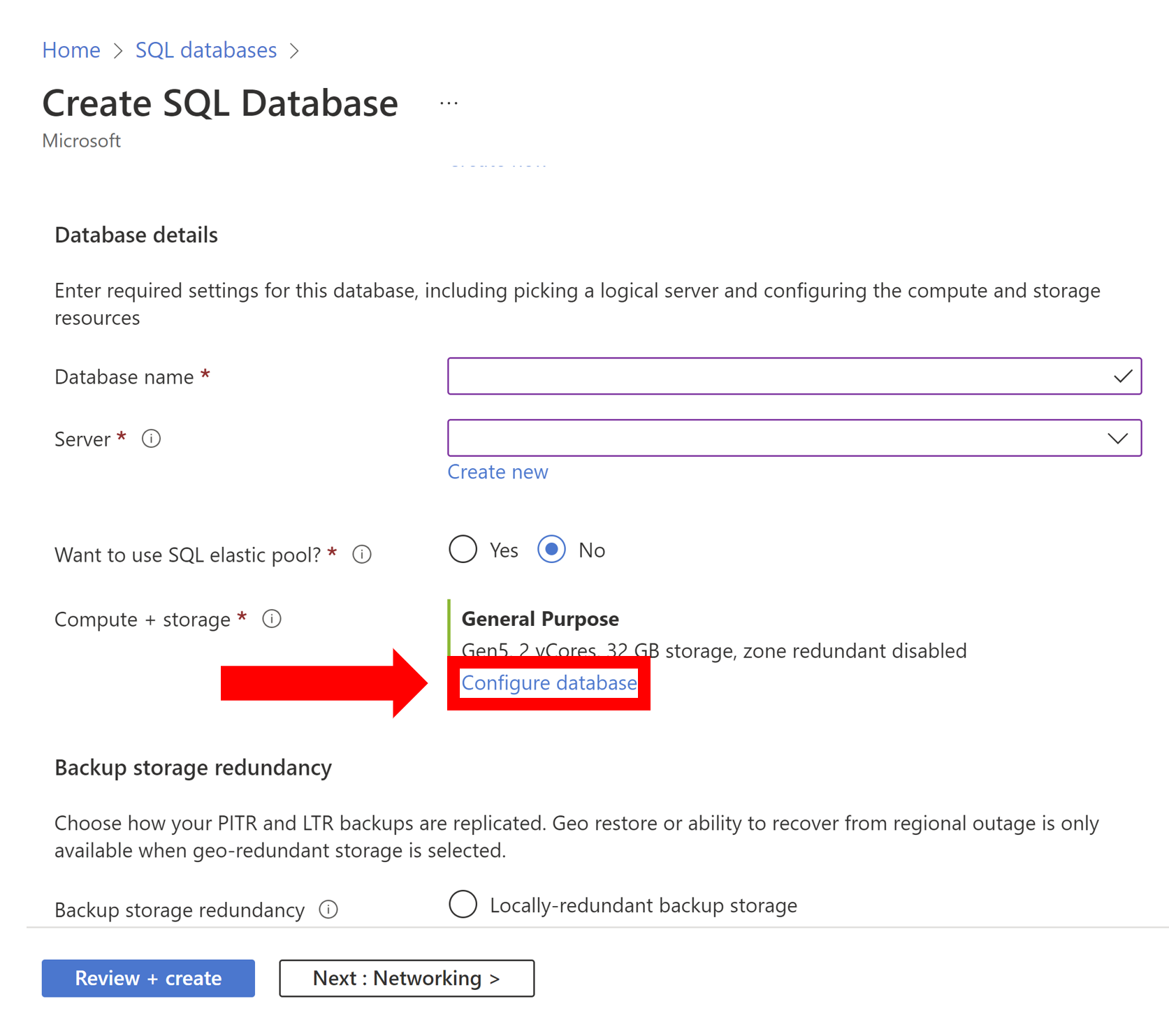This screenshot has width=1169, height=1036.
Task: Click the Microsoft publisher label
Action: pos(81,140)
